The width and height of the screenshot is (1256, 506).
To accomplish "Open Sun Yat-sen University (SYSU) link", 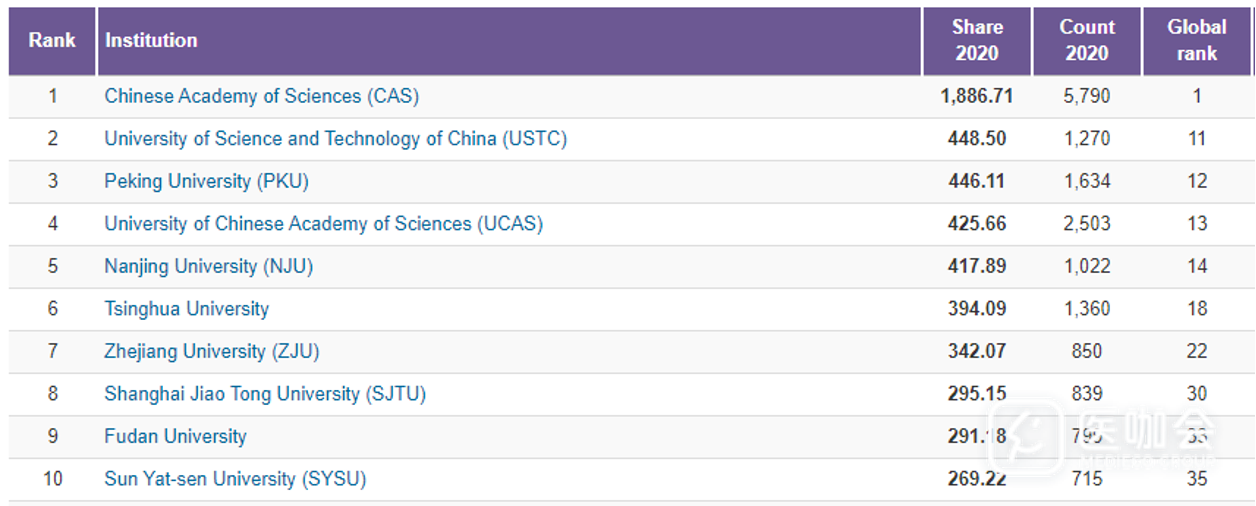I will (x=235, y=479).
